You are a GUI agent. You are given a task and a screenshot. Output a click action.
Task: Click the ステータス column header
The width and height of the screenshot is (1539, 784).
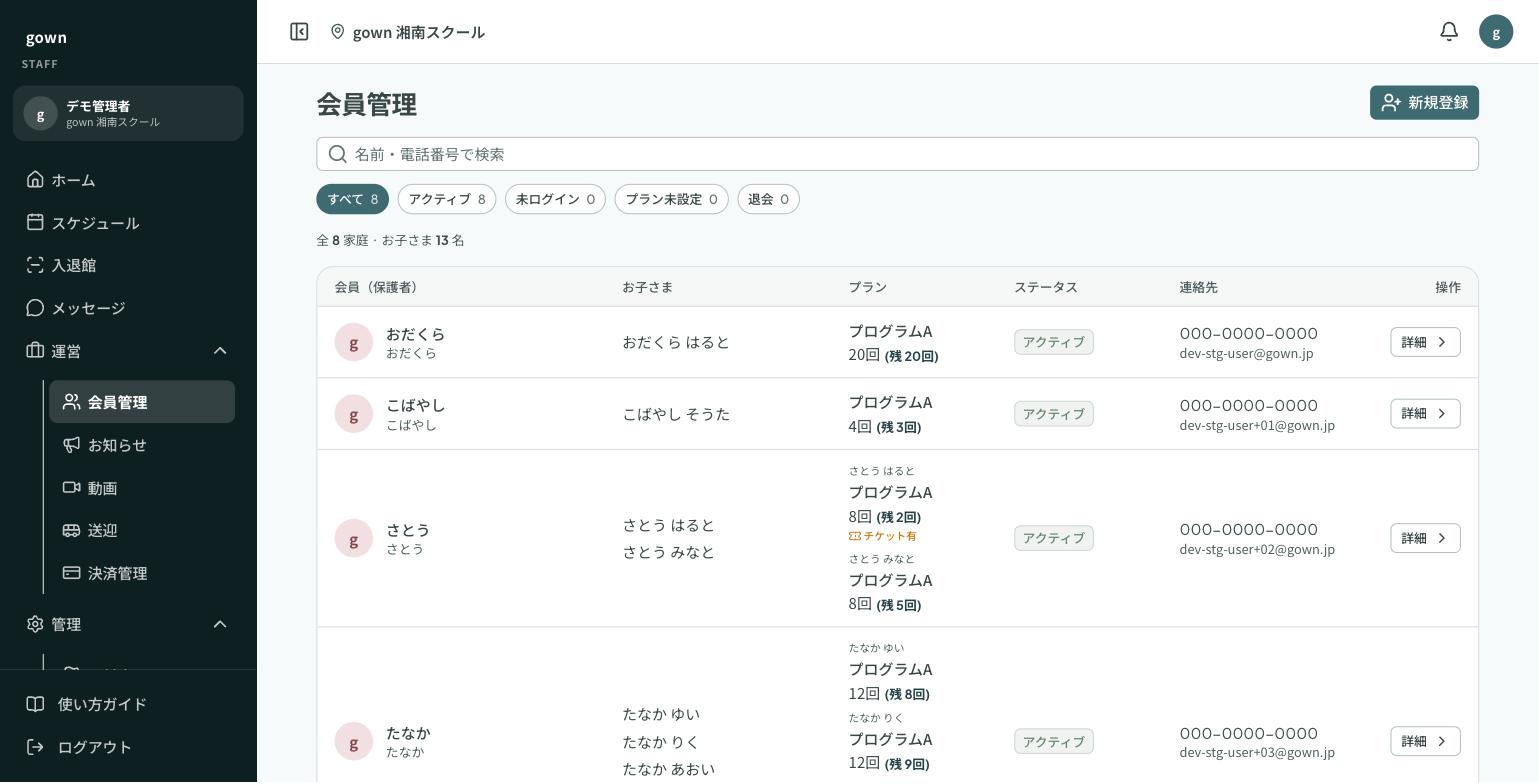pos(1046,287)
